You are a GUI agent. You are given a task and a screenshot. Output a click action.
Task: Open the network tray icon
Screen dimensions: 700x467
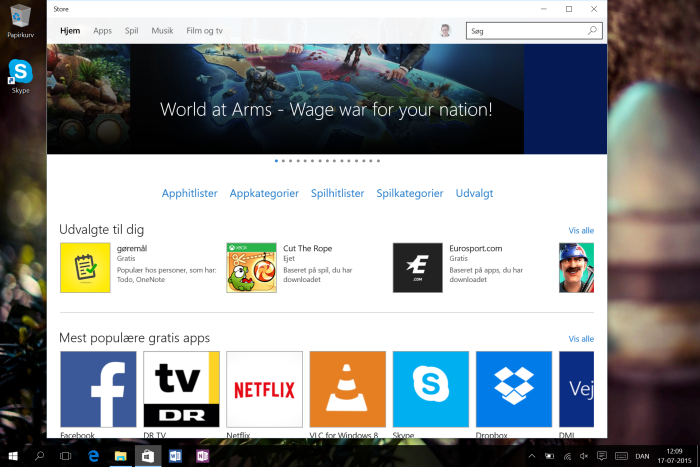point(567,456)
